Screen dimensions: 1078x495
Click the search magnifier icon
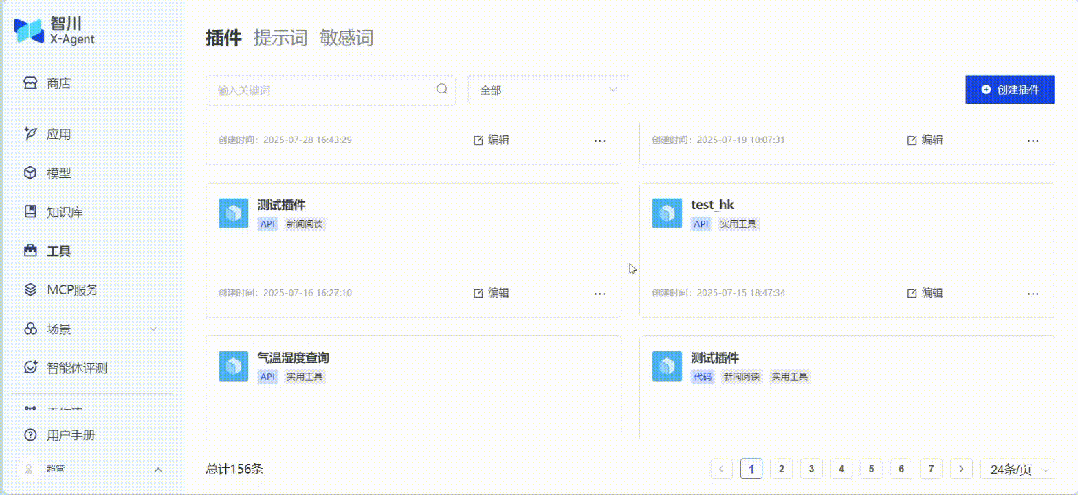pyautogui.click(x=442, y=90)
